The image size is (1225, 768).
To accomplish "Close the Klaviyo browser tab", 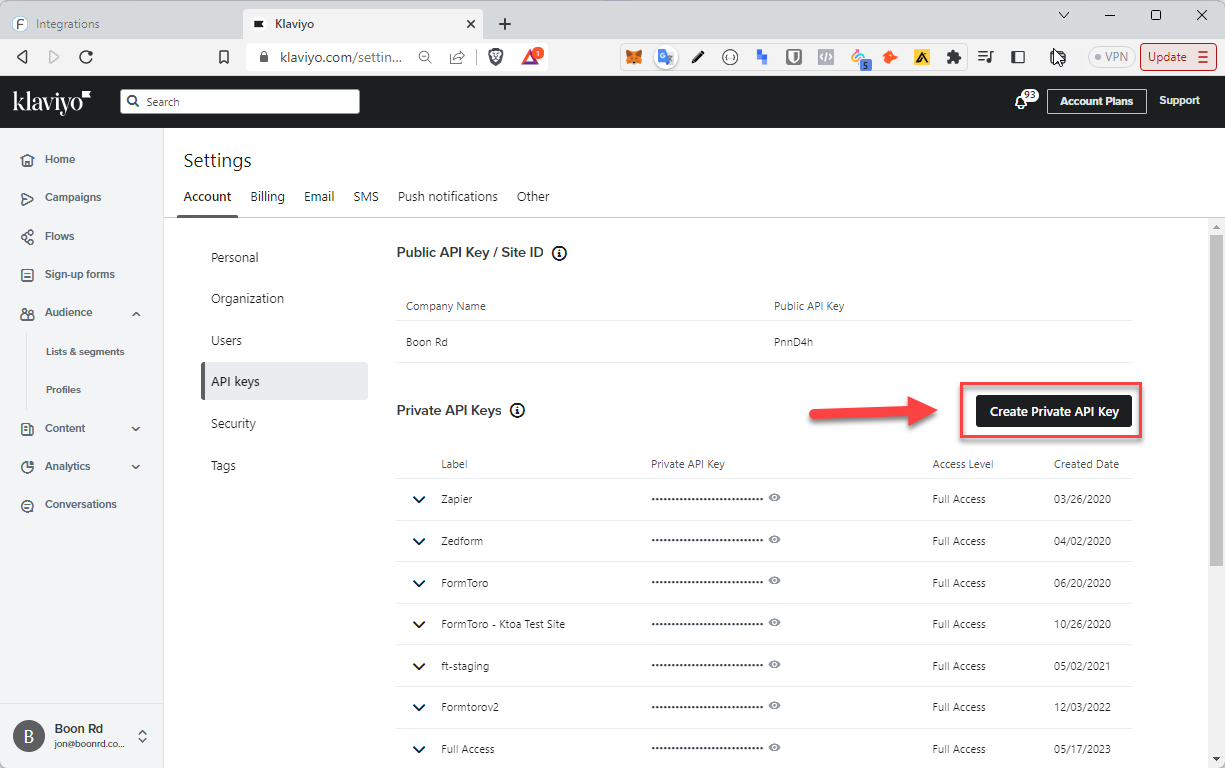I will (x=471, y=23).
